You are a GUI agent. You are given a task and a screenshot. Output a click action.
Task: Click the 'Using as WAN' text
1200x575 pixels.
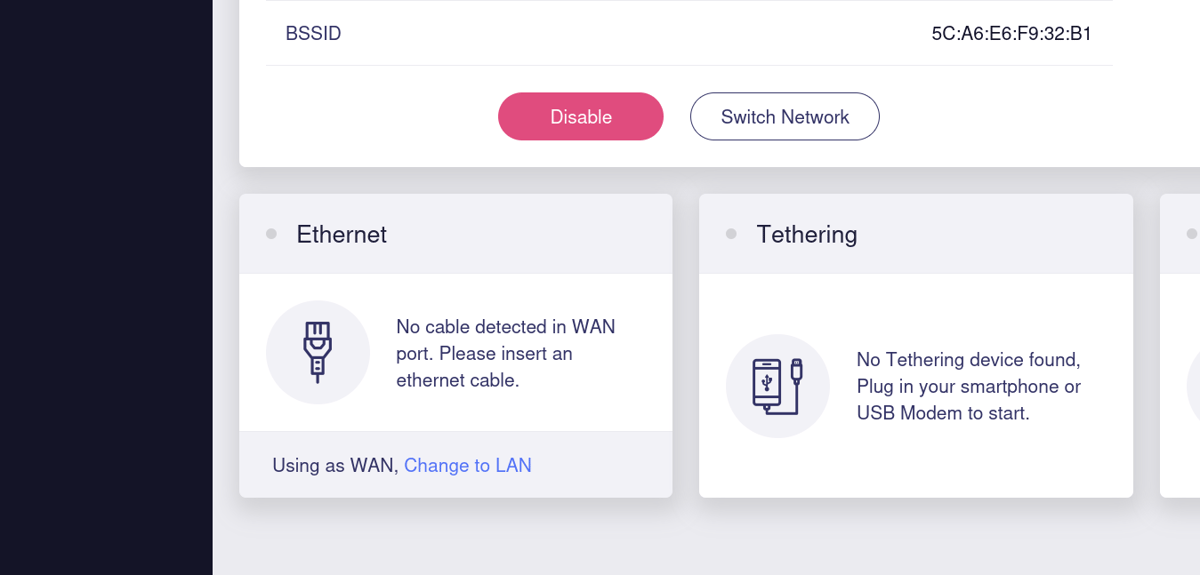(334, 465)
